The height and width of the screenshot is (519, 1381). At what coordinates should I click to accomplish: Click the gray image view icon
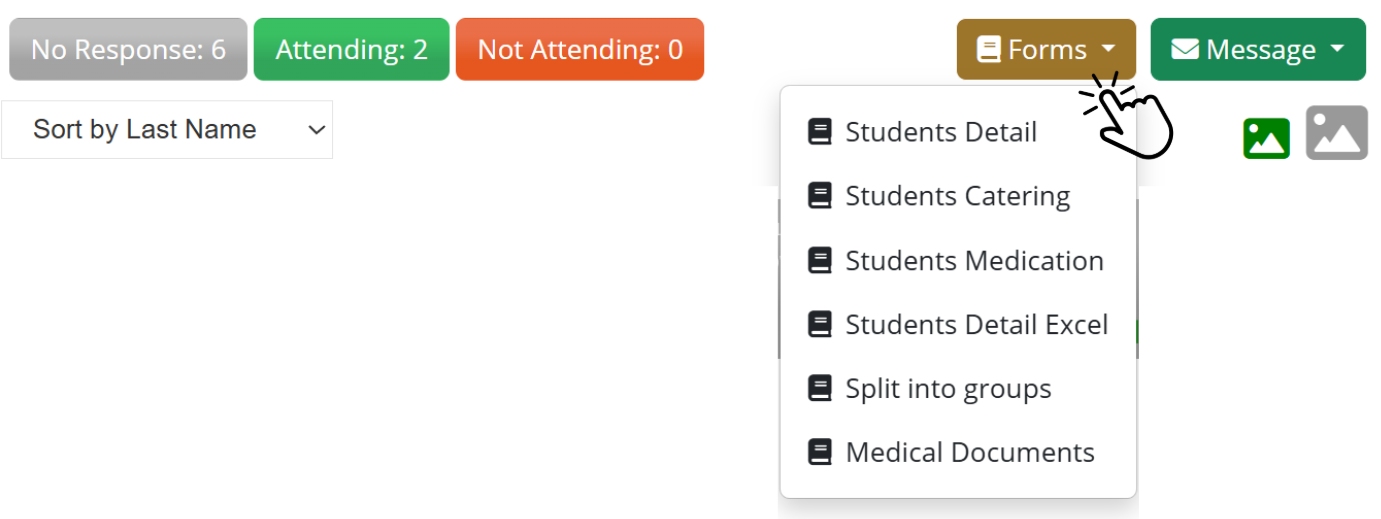[x=1336, y=133]
